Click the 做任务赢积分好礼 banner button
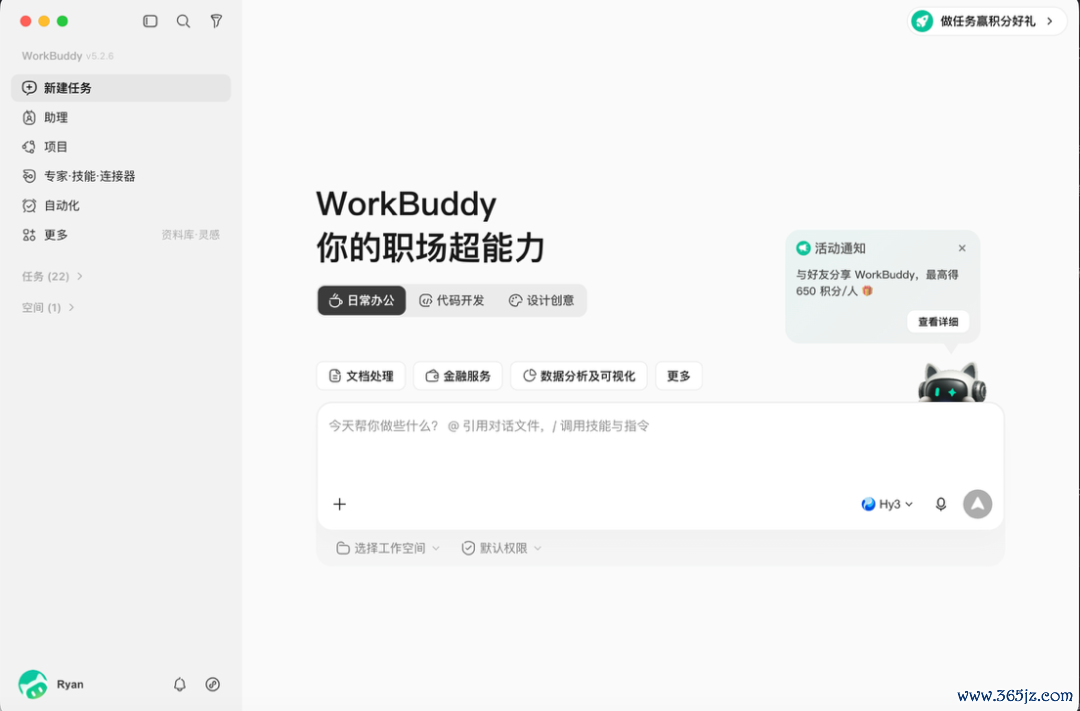This screenshot has height=711, width=1080. point(987,21)
